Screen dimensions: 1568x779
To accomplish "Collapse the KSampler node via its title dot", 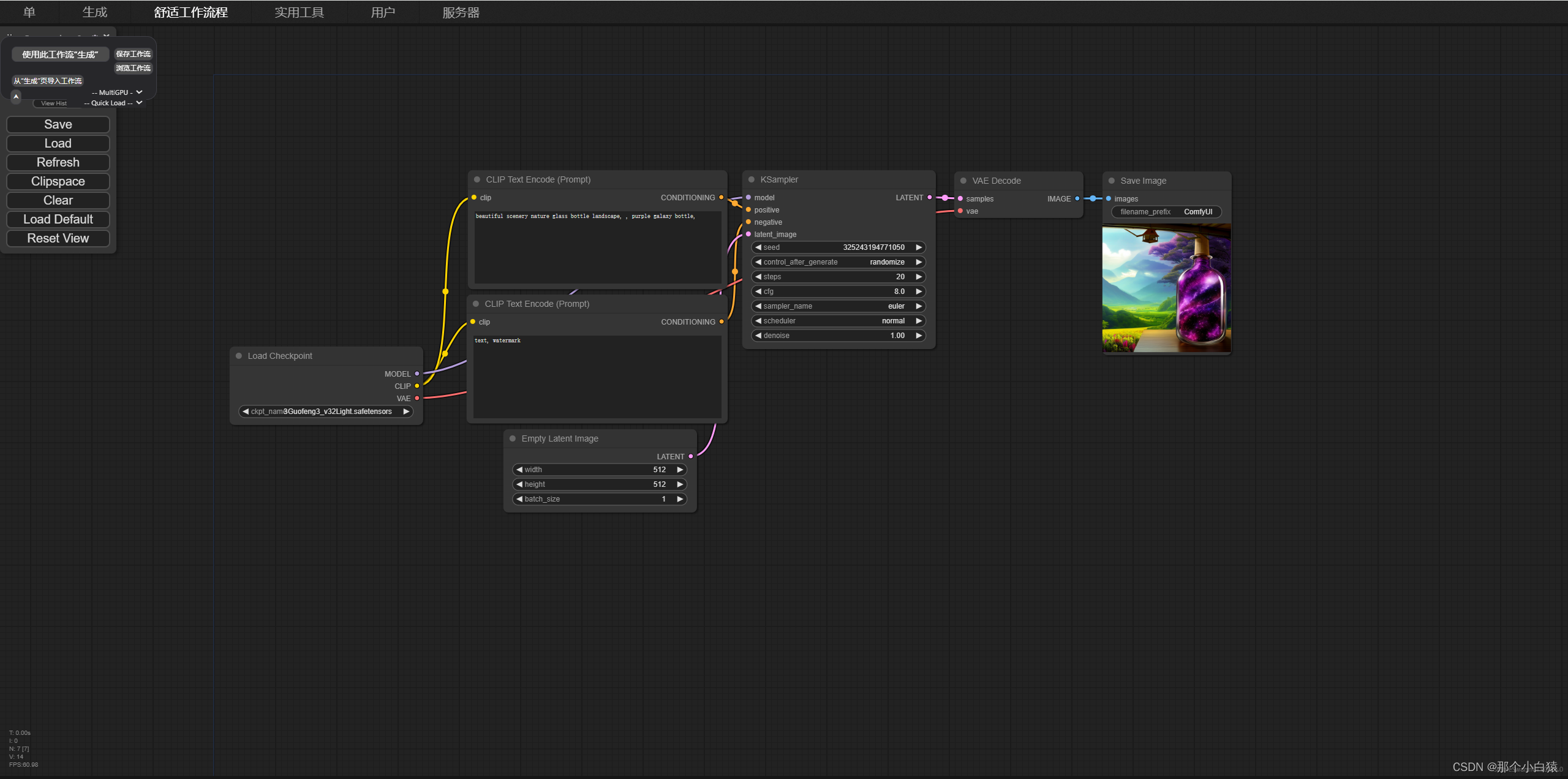I will tap(751, 179).
